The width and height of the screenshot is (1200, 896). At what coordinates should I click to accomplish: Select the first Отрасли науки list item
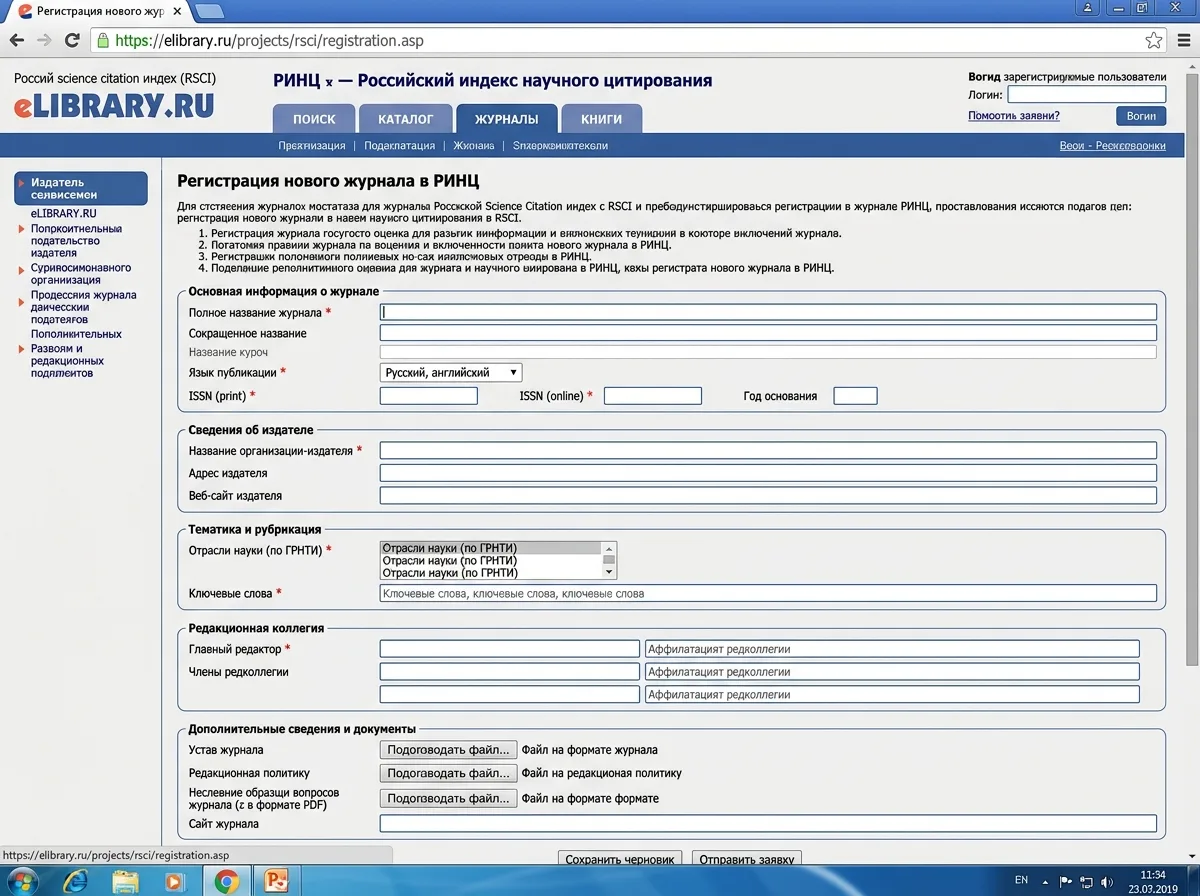pyautogui.click(x=491, y=548)
